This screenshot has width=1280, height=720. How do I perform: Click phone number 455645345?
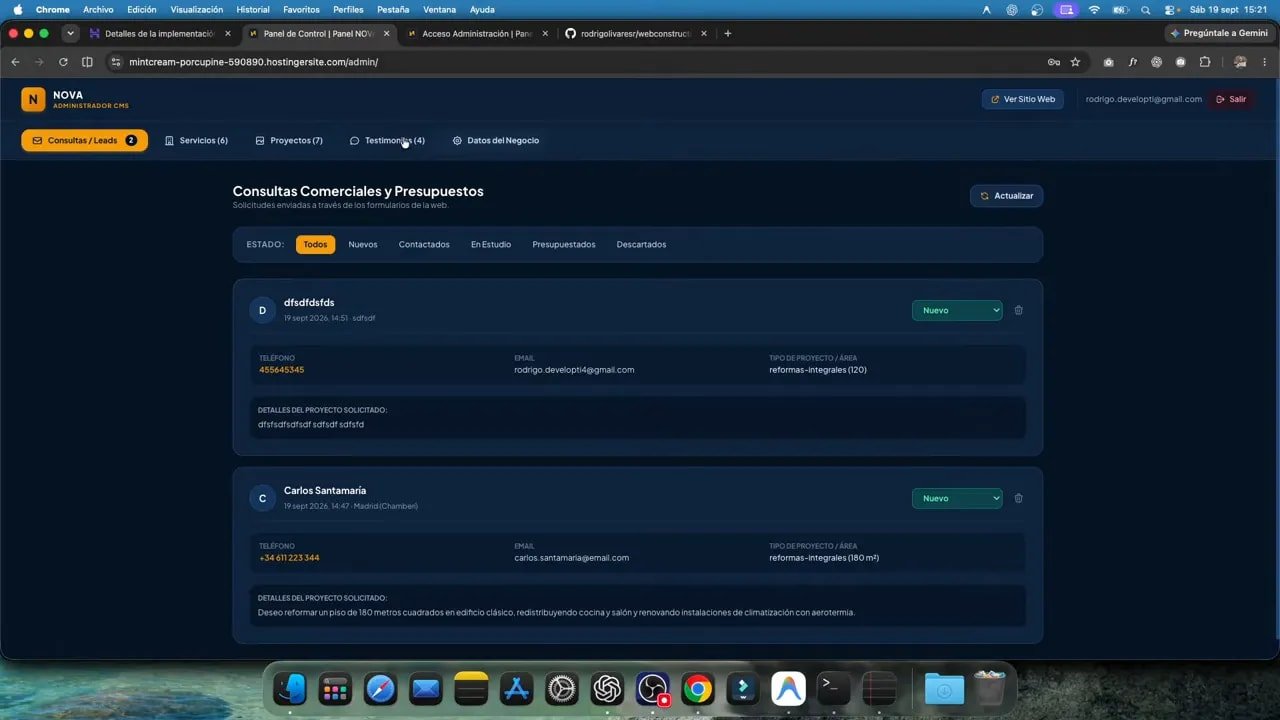click(281, 370)
